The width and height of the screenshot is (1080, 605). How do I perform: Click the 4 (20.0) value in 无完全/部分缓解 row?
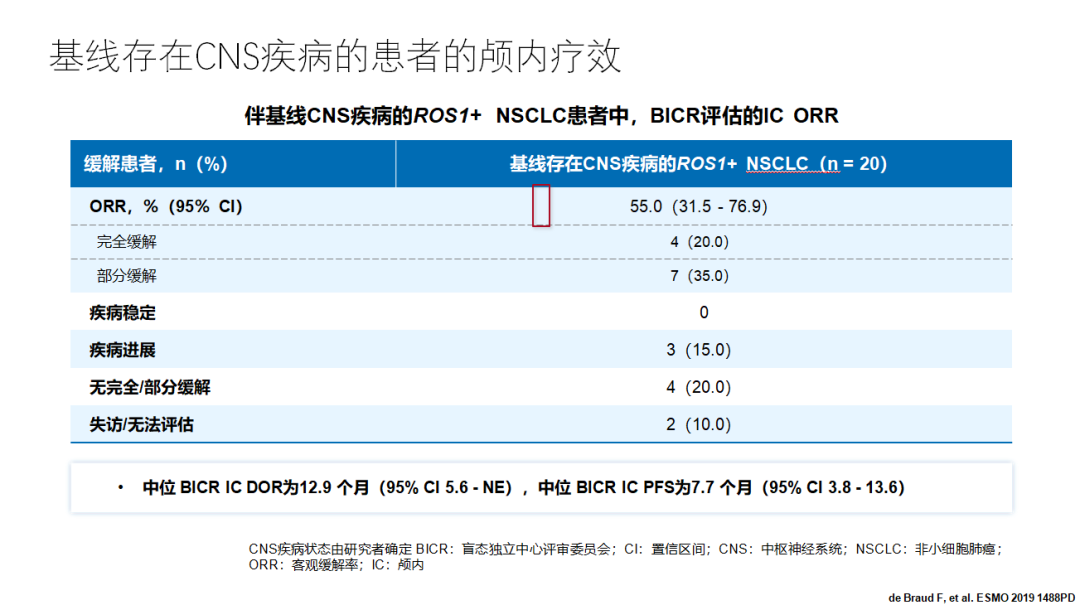click(x=698, y=387)
